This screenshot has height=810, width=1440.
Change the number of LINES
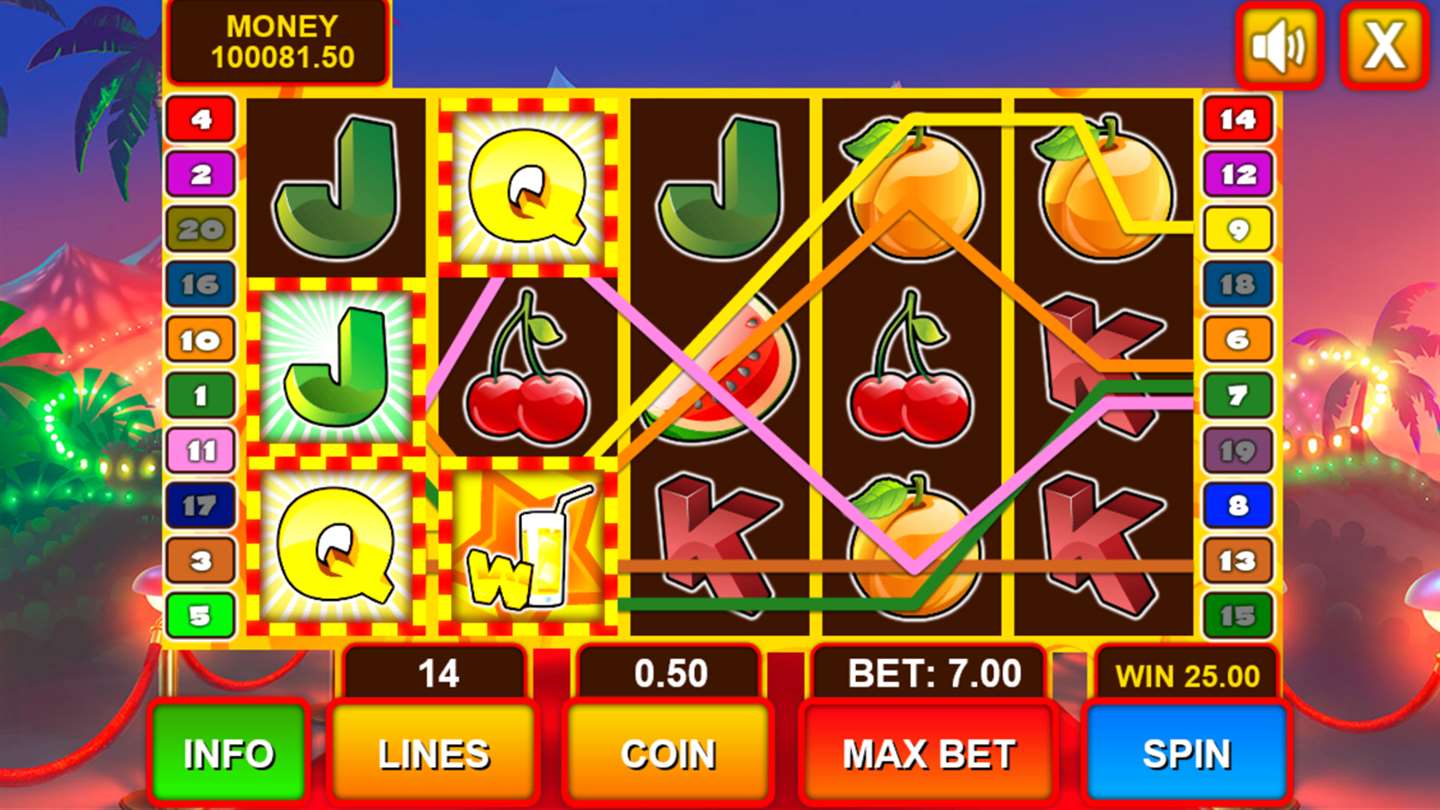click(434, 754)
